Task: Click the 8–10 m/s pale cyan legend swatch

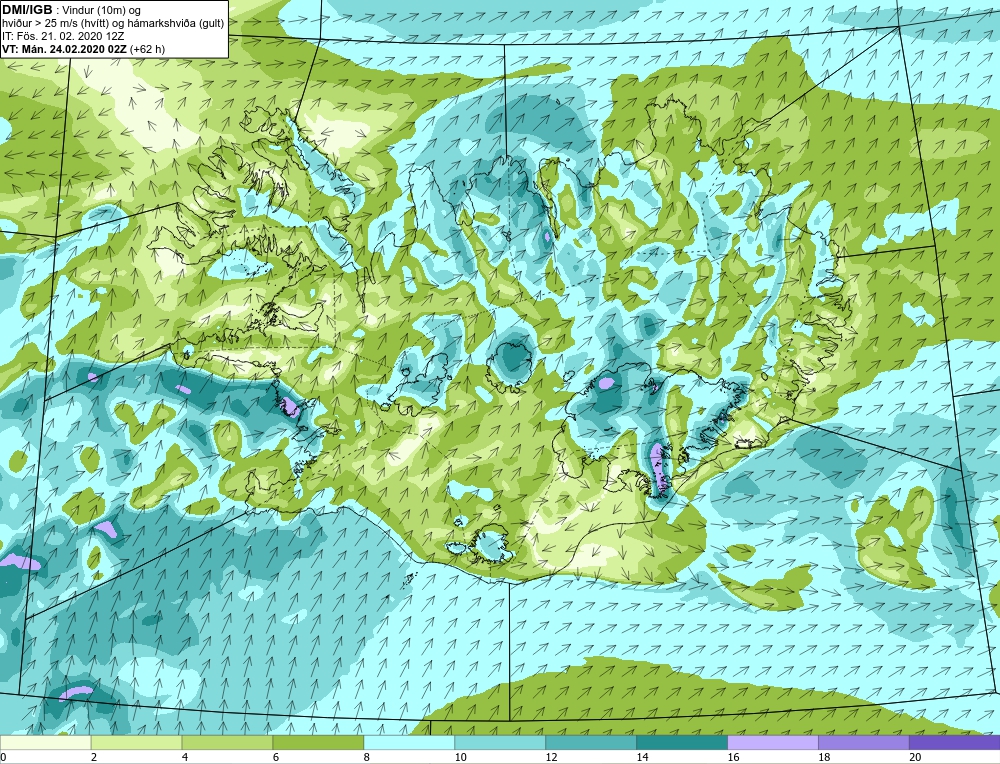Action: coord(409,742)
